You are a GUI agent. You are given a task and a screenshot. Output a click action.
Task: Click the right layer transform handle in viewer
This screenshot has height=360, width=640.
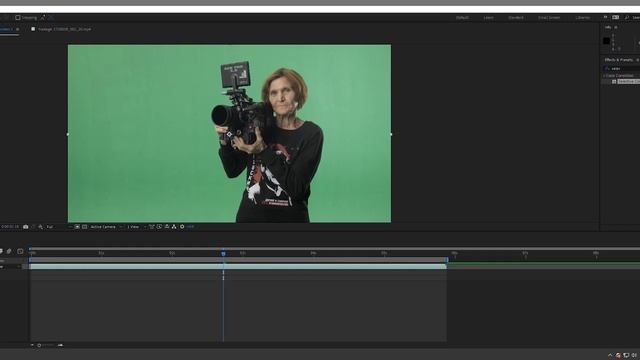tap(391, 134)
